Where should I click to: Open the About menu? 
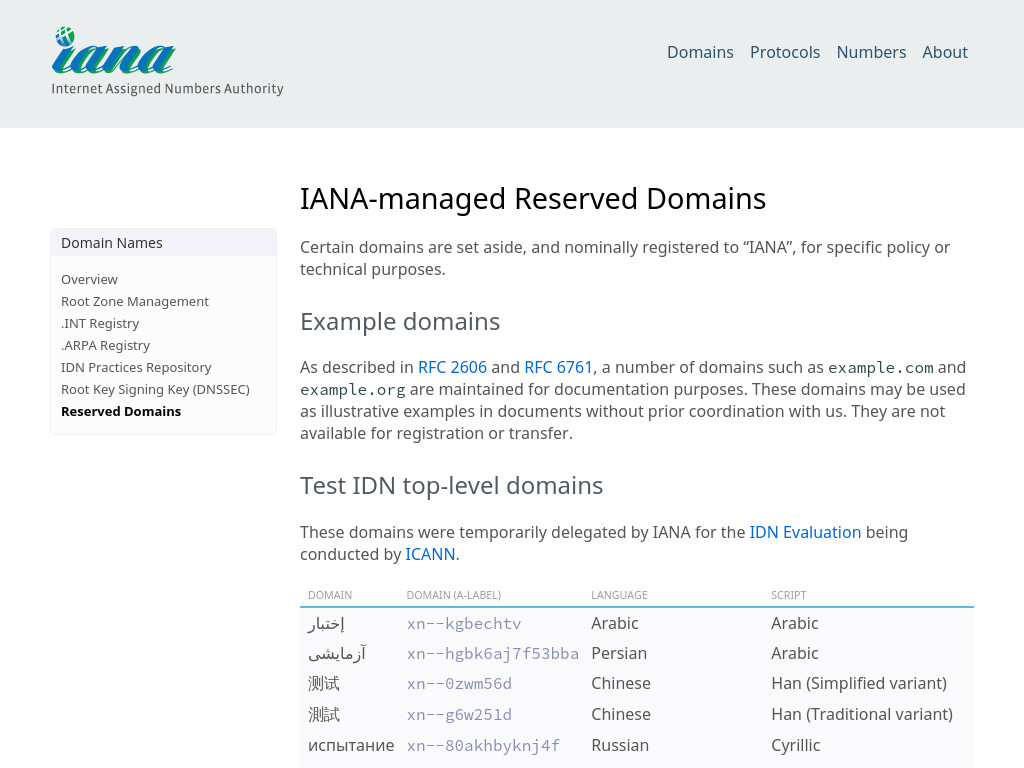pyautogui.click(x=945, y=52)
